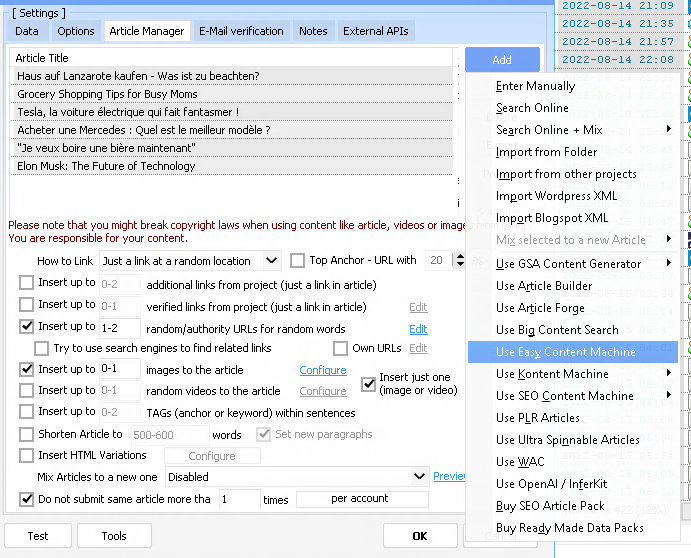Click images count 0-1 input field
The image size is (691, 558).
(119, 369)
